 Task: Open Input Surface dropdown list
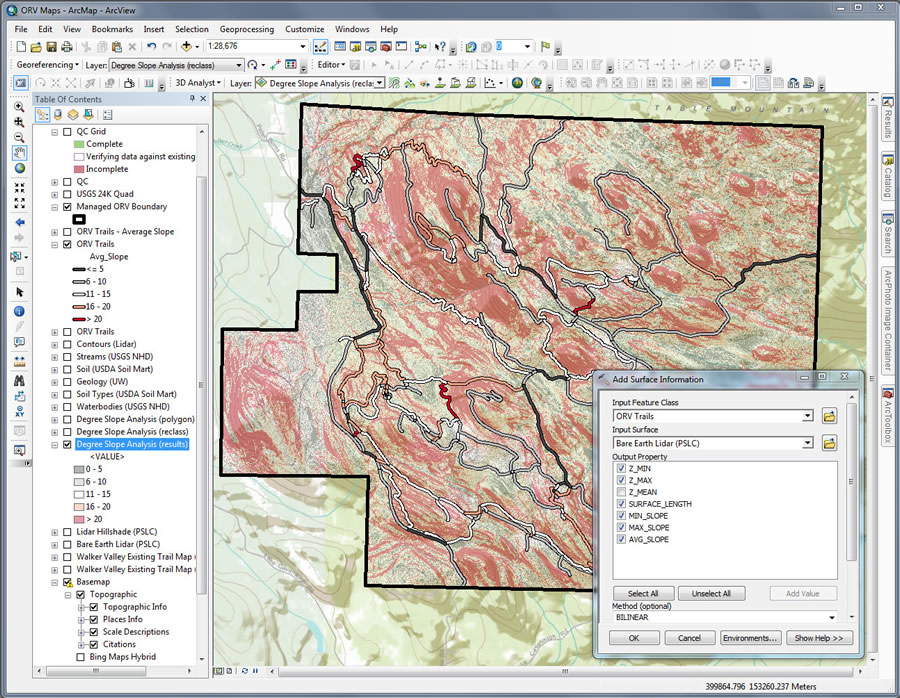(807, 442)
